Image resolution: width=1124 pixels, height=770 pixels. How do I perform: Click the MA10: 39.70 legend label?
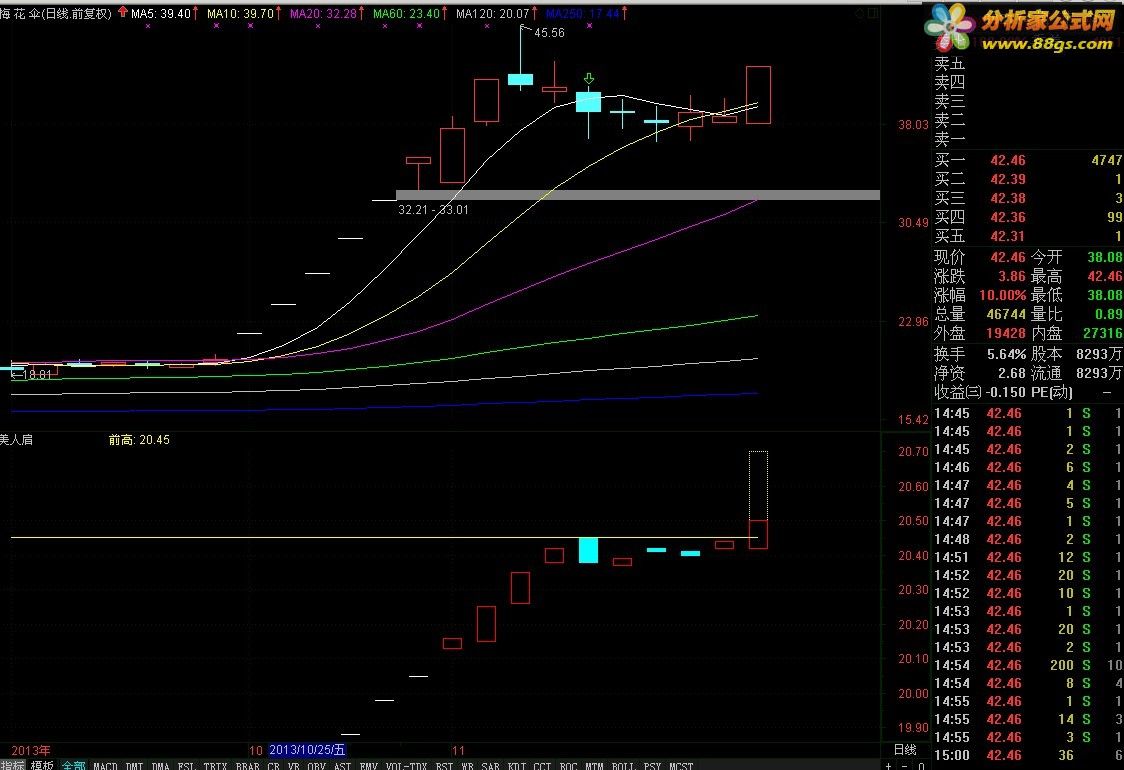coord(240,13)
